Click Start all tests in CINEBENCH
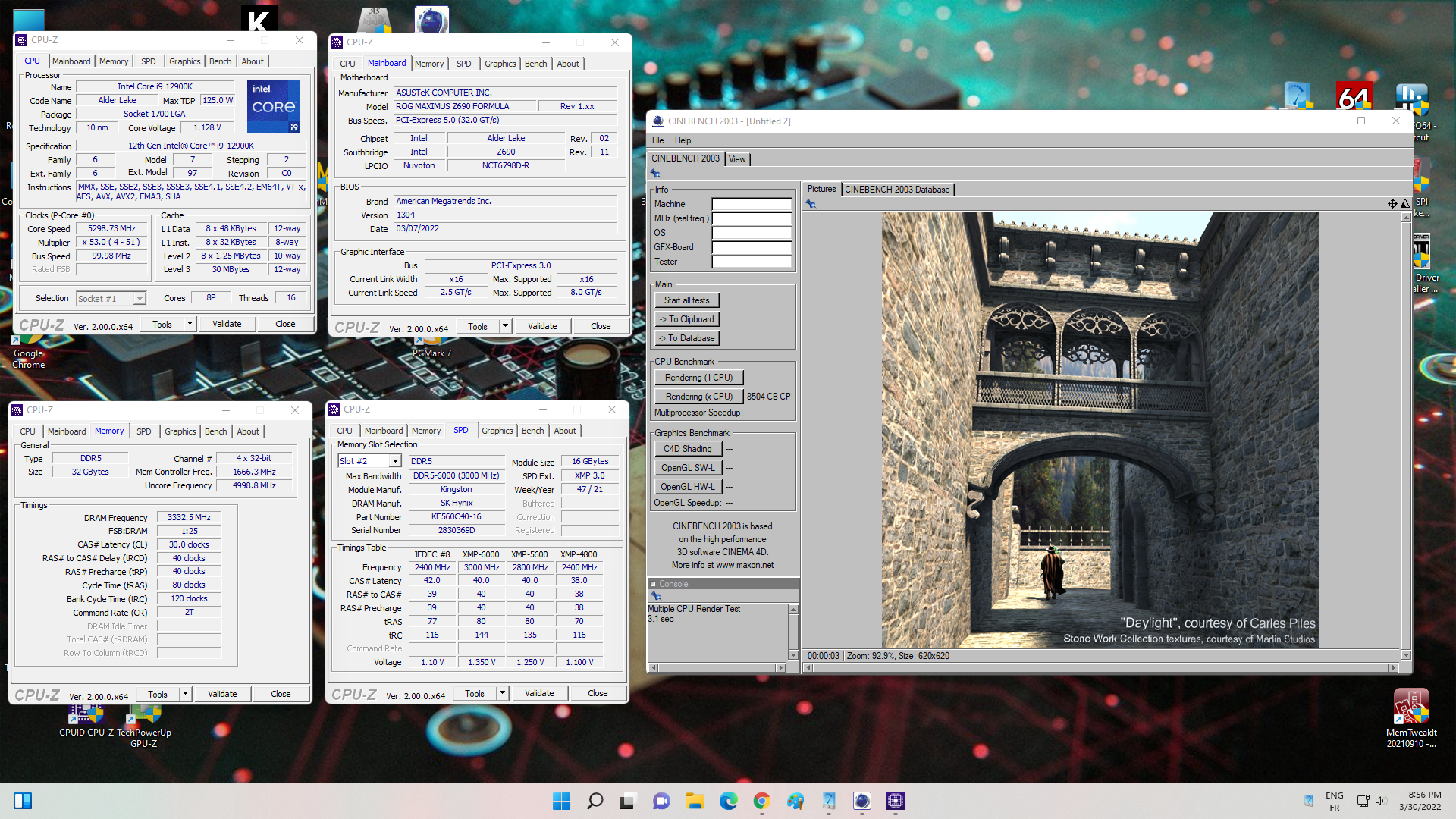The width and height of the screenshot is (1456, 819). (687, 300)
